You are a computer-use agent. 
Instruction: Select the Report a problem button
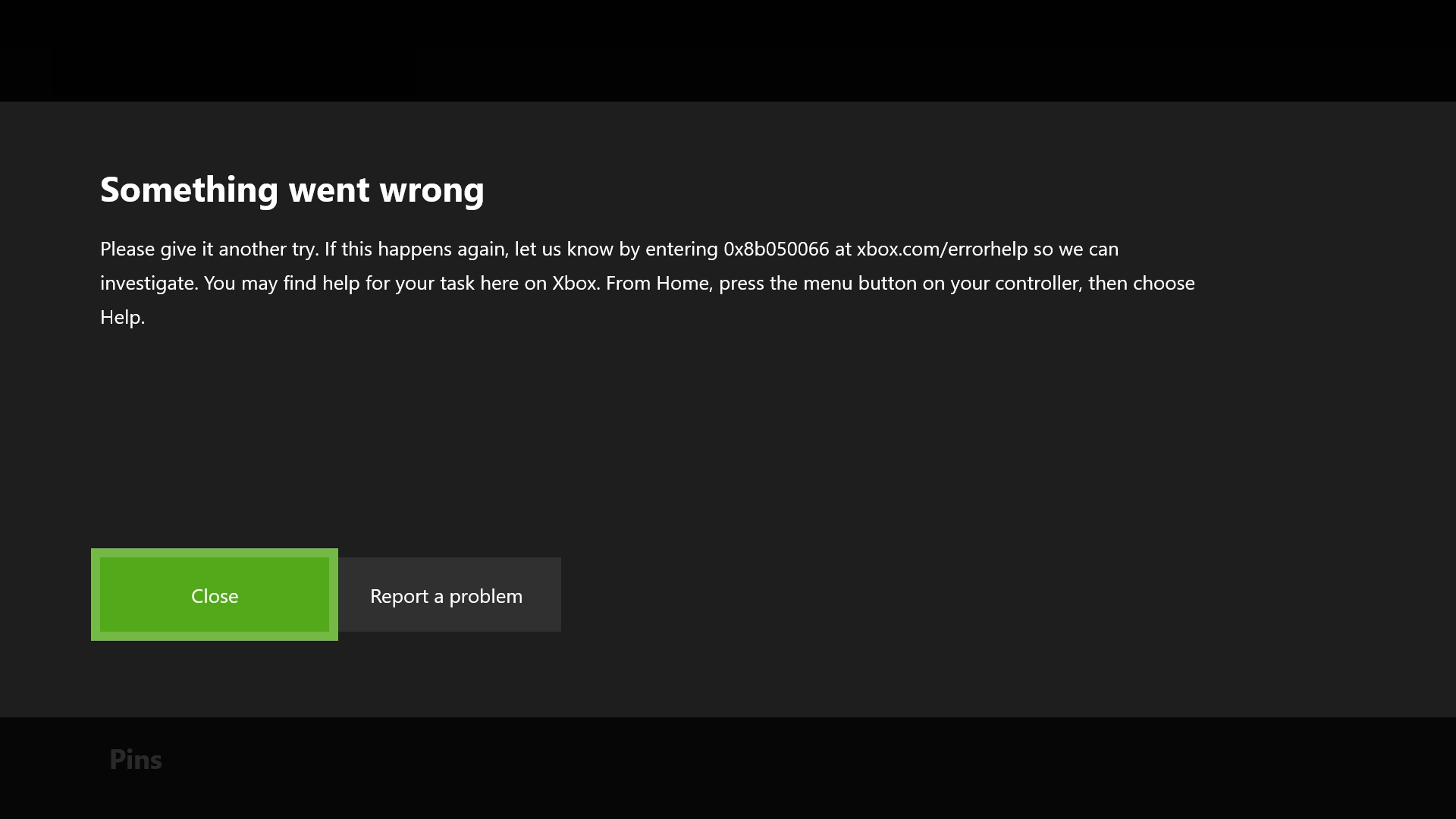(x=449, y=595)
